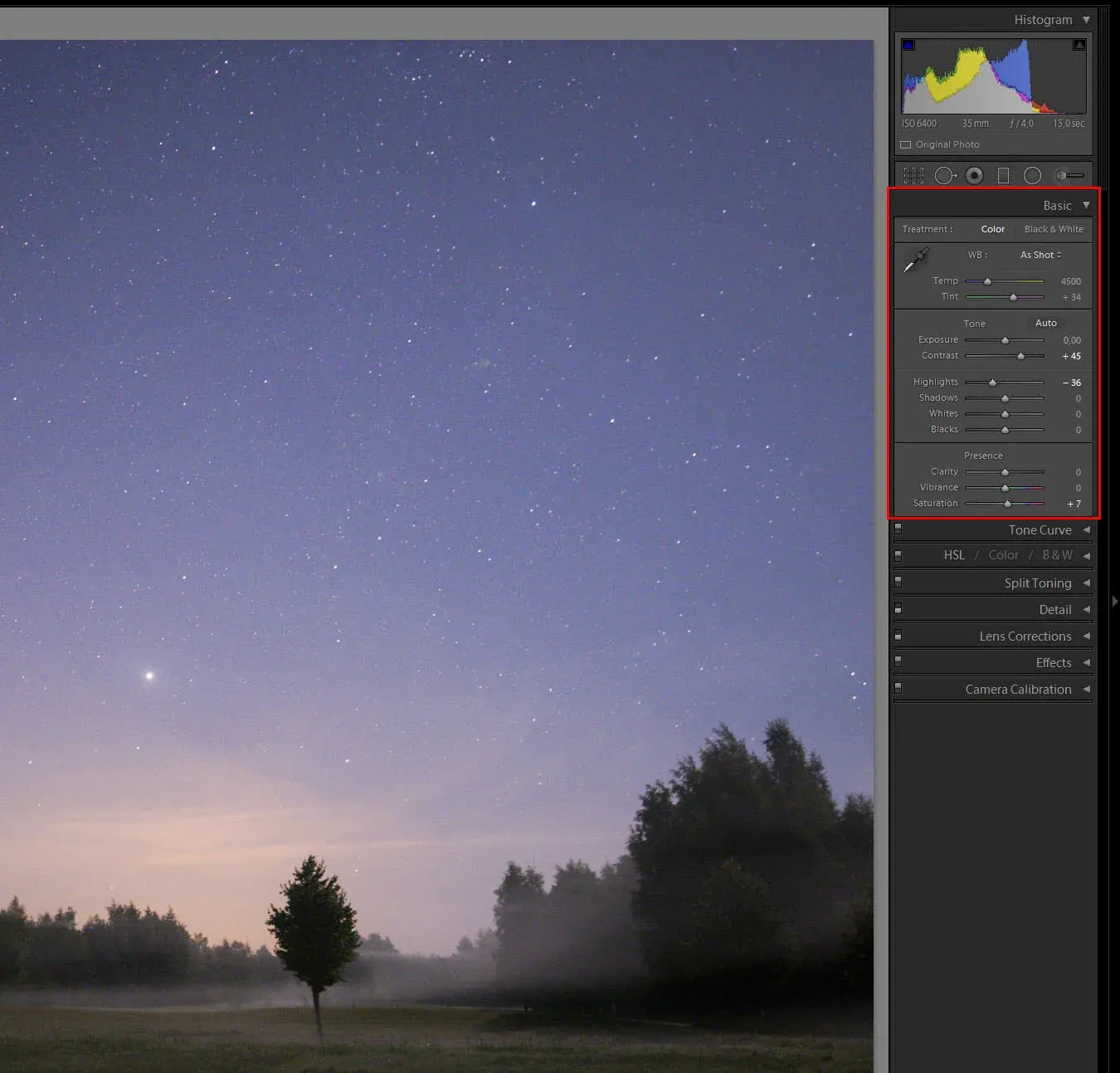Select the Radial Filter tool

click(1032, 175)
